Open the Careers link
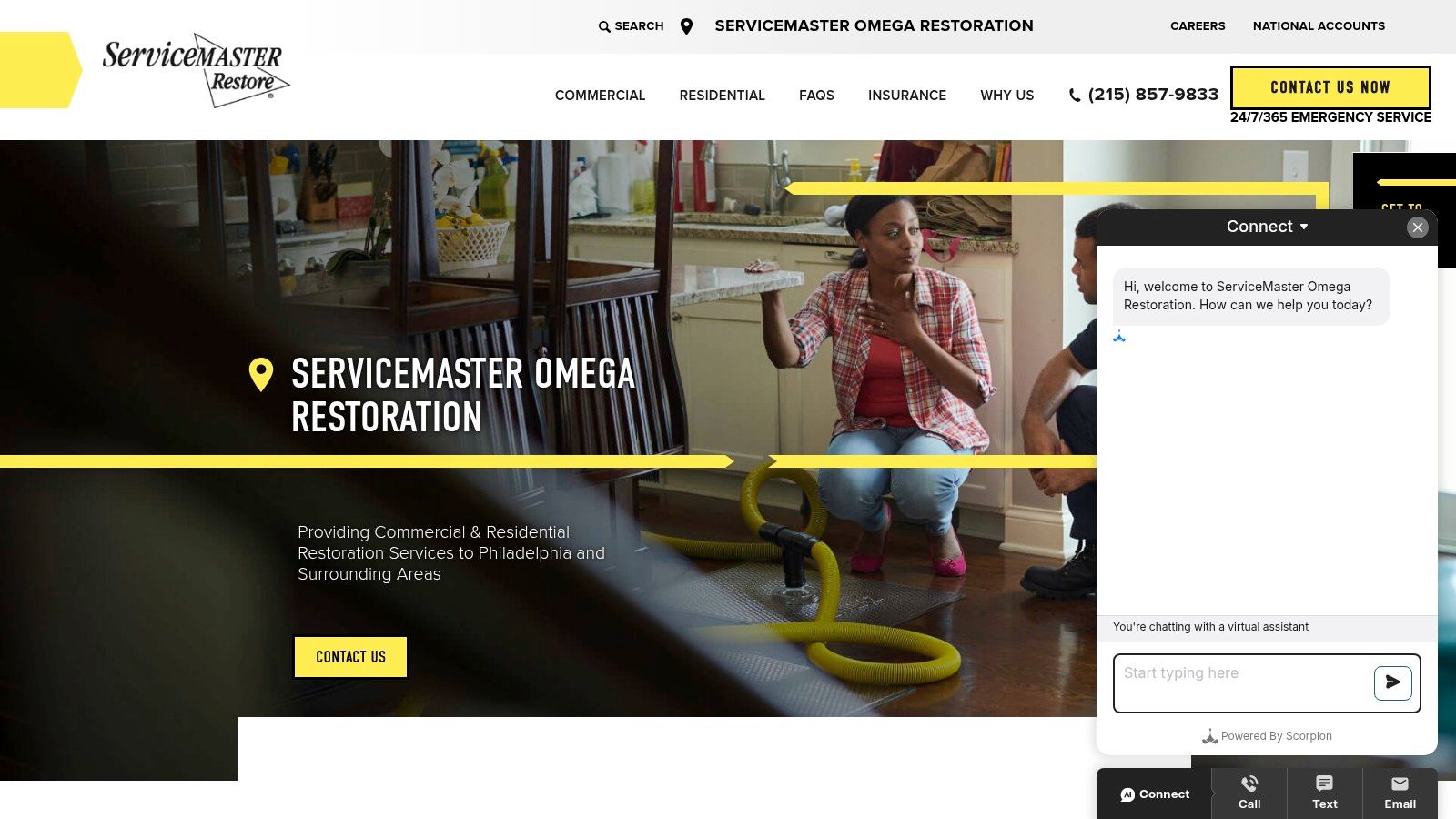Viewport: 1456px width, 819px height. point(1198,26)
